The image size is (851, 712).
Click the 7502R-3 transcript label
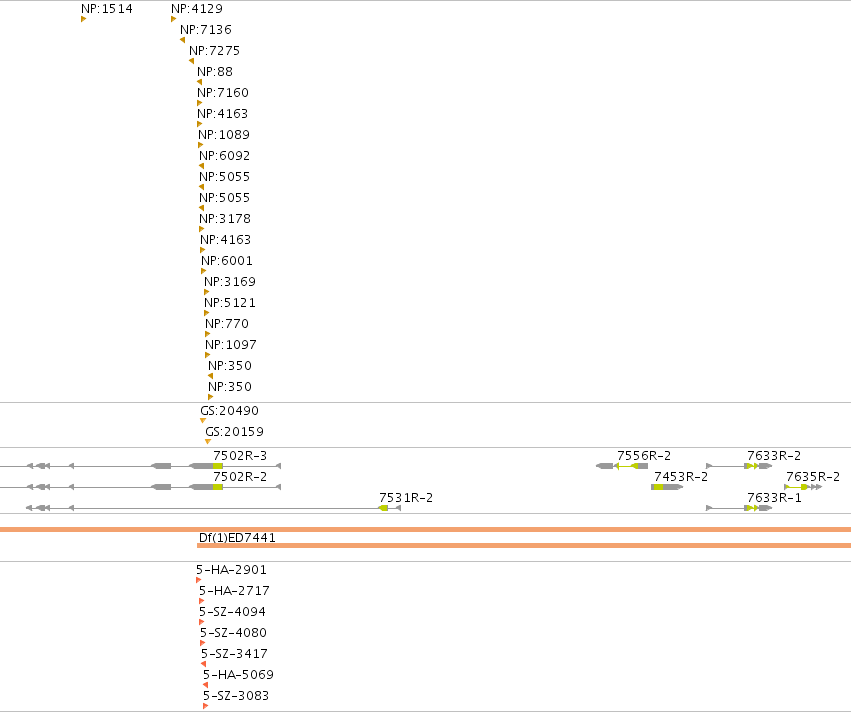pyautogui.click(x=240, y=456)
